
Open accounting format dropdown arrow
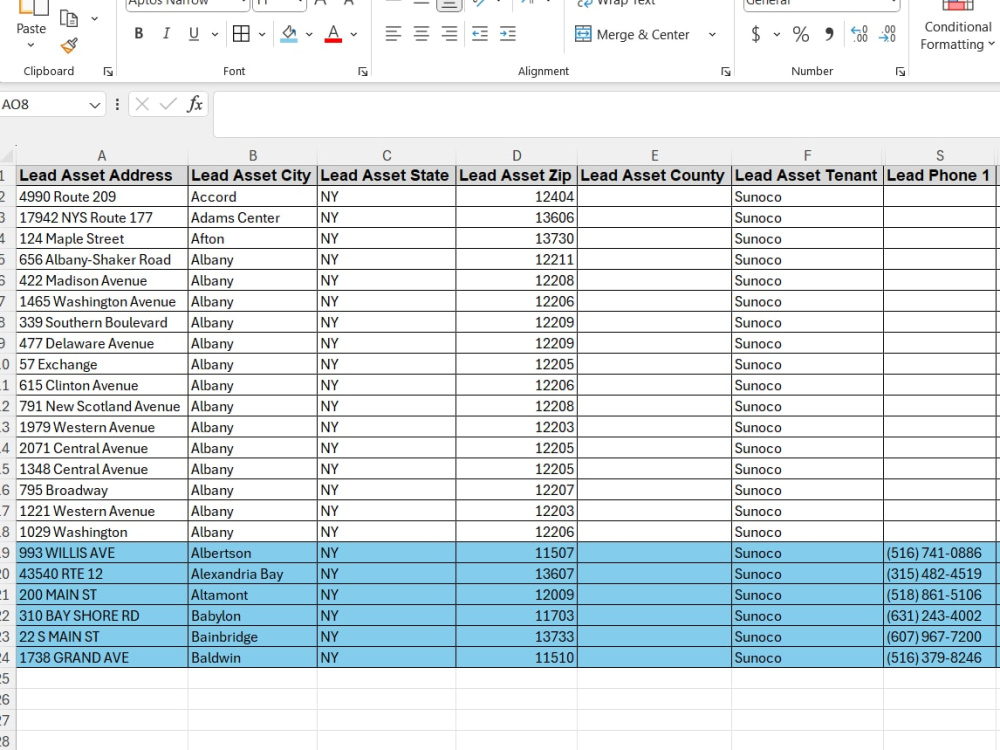(777, 34)
